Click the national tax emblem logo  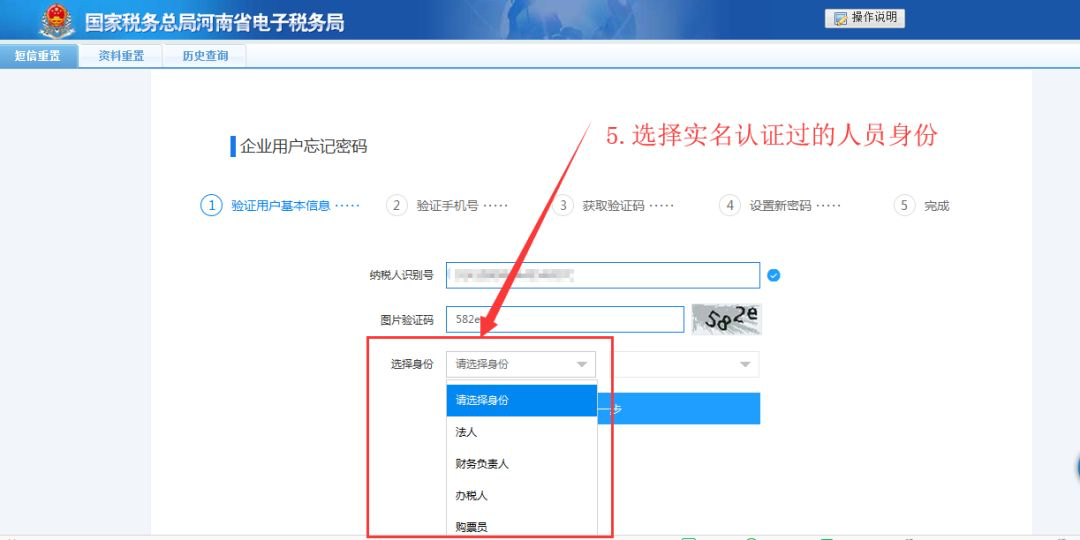(x=56, y=19)
